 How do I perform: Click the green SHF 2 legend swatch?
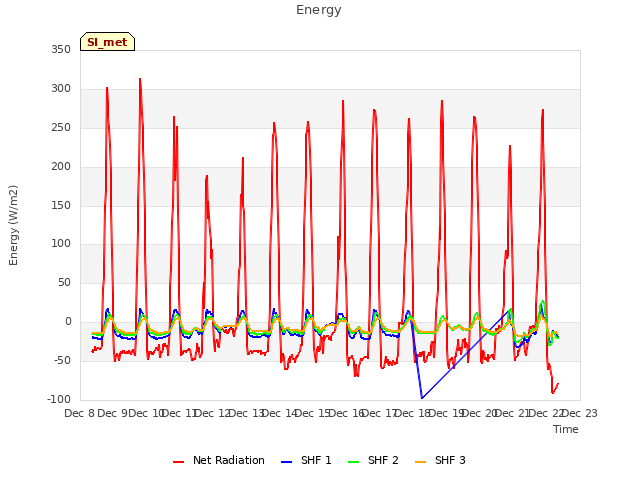tap(353, 462)
